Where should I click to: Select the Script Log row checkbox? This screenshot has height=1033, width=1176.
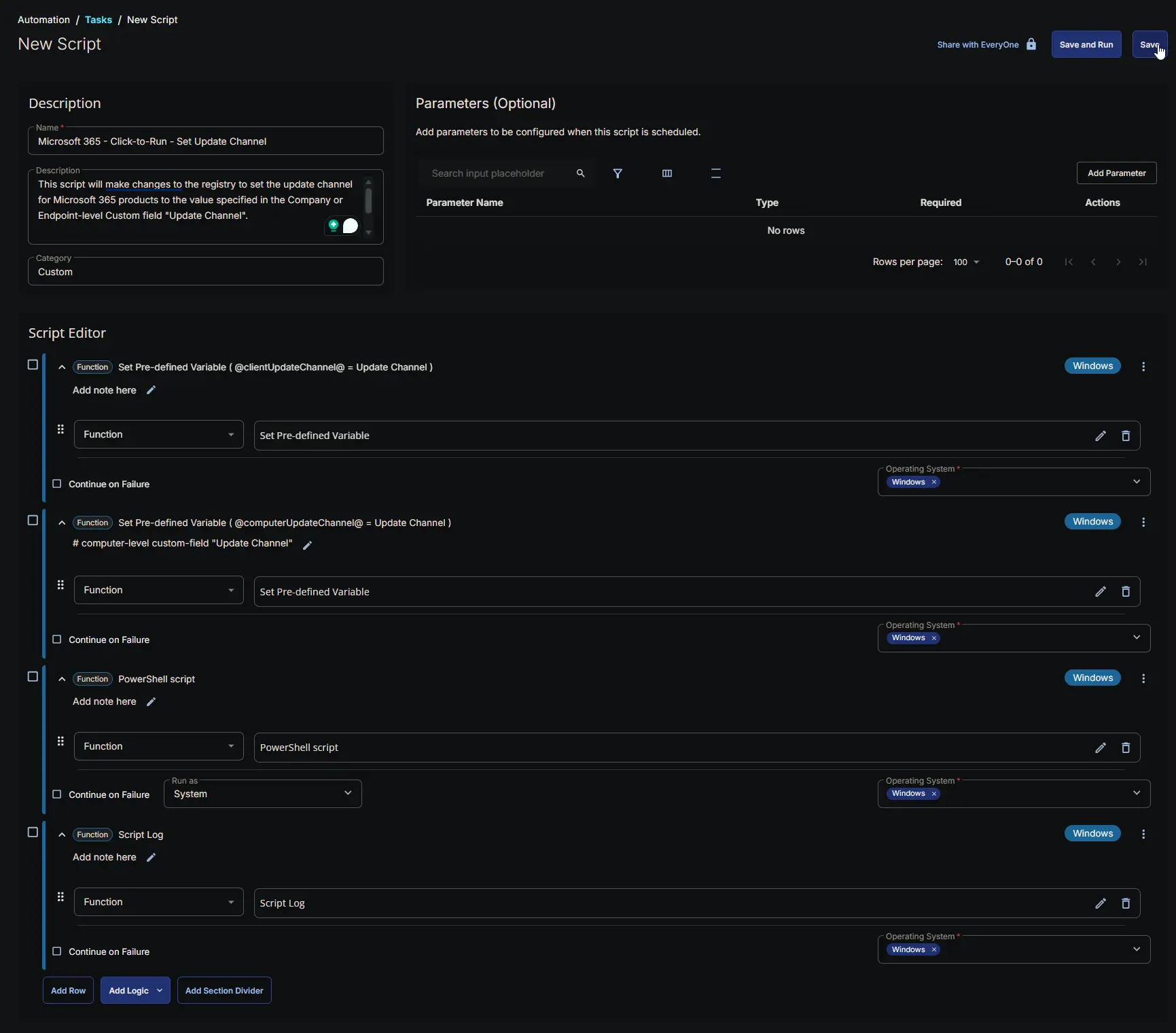pos(33,833)
